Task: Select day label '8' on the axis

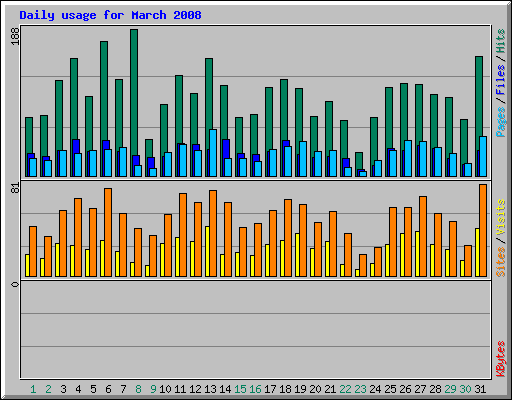Action: click(138, 389)
